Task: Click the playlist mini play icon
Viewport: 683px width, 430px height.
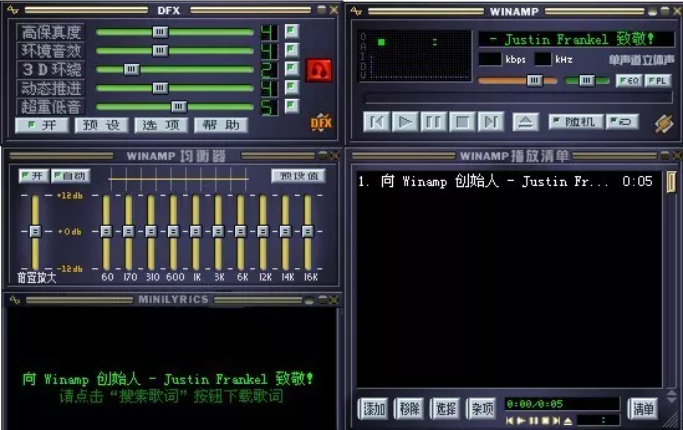Action: tap(521, 421)
